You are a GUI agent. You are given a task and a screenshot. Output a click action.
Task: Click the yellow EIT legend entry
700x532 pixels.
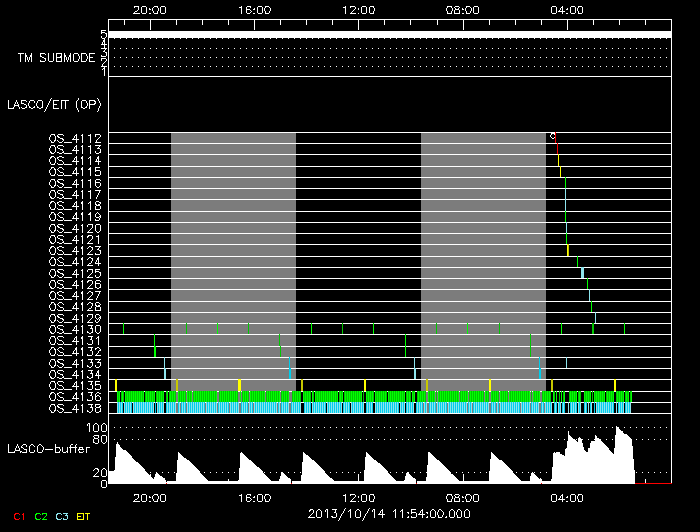click(x=83, y=517)
